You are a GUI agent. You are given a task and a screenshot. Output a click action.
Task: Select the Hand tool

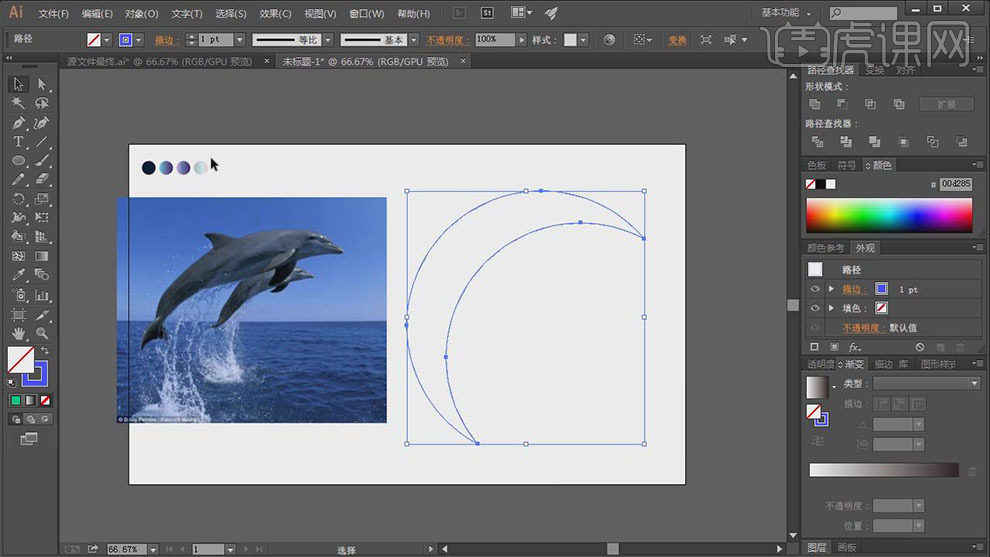click(18, 333)
